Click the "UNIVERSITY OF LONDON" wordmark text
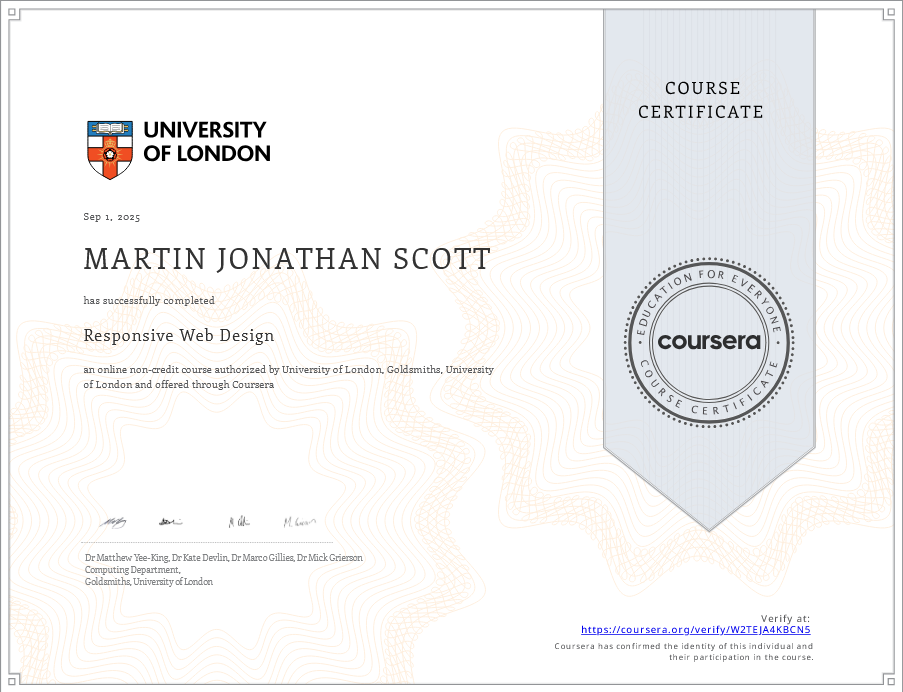This screenshot has height=692, width=903. pyautogui.click(x=206, y=142)
